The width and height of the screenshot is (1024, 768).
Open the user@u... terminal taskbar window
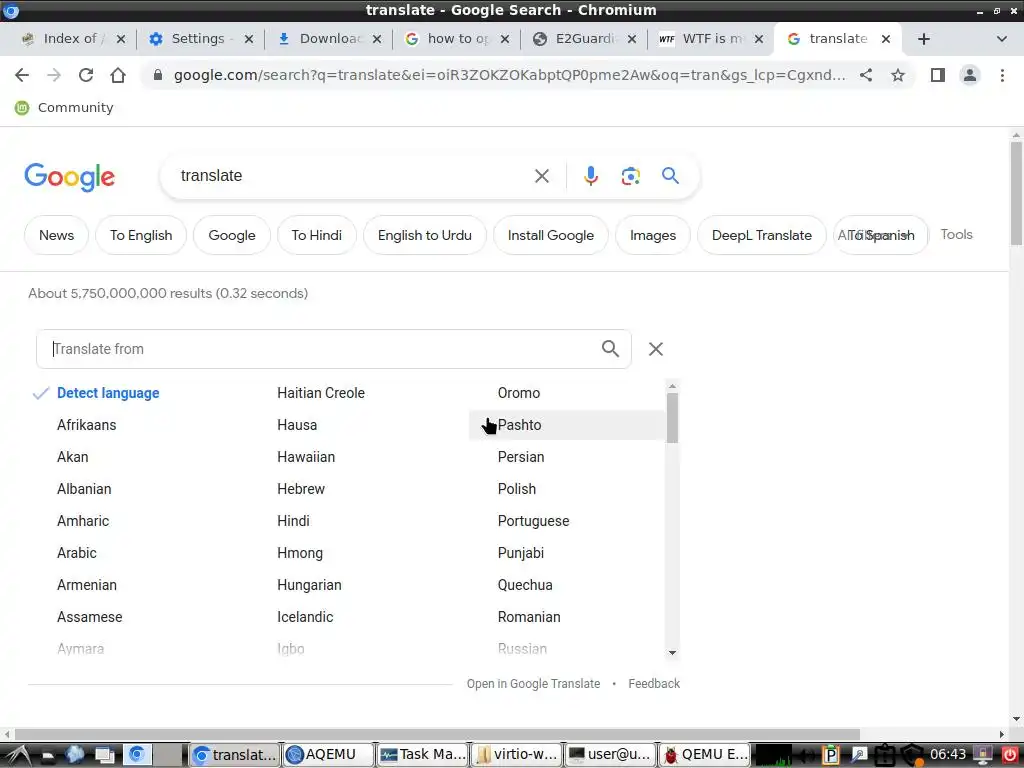click(x=611, y=755)
